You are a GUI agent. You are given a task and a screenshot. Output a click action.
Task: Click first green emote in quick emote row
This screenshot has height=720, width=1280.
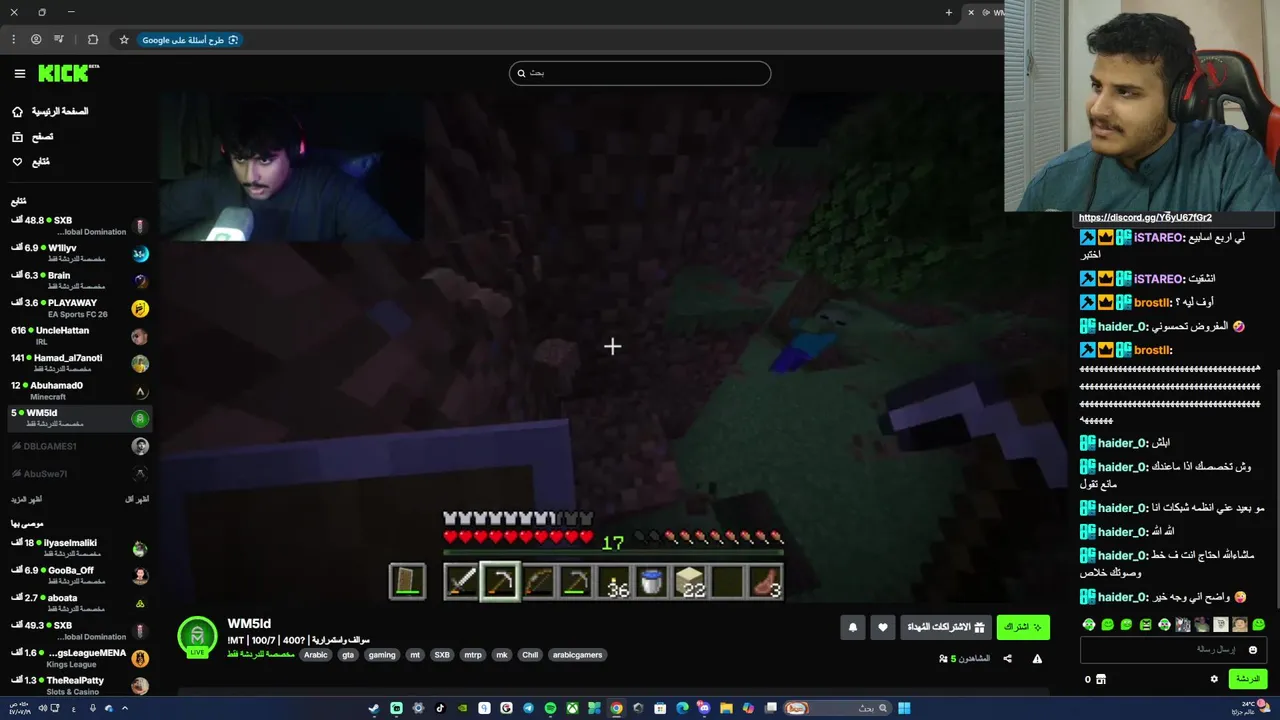1089,625
